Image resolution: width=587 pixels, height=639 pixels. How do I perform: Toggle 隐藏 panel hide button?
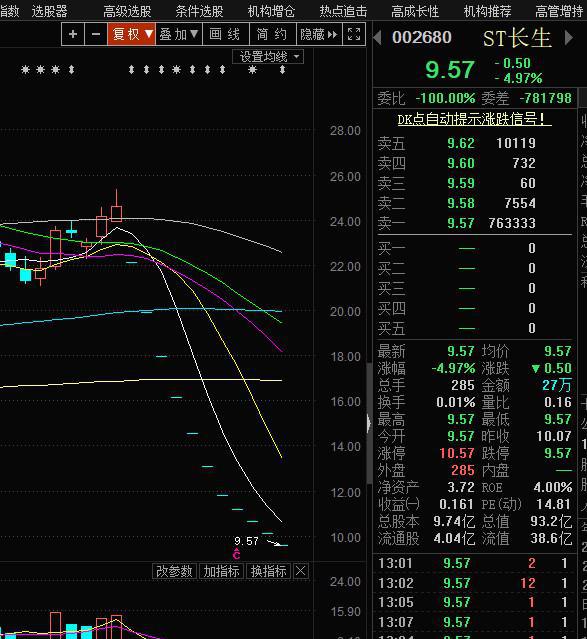coord(319,34)
